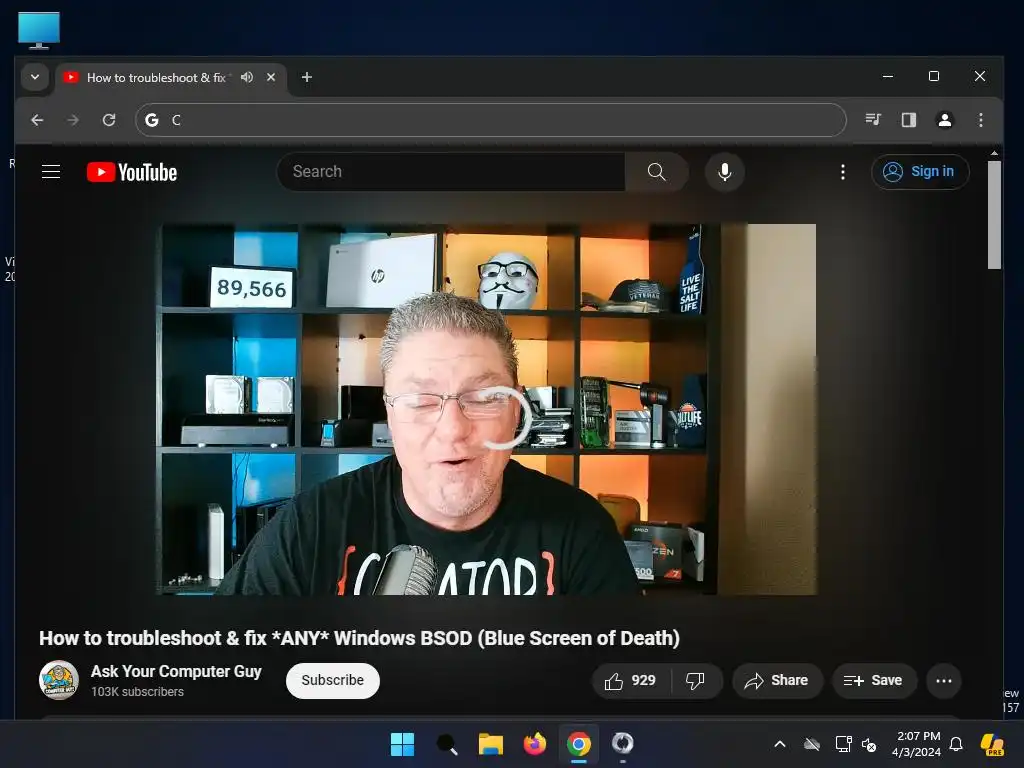
Task: Go forward with the browser arrow
Action: click(x=73, y=120)
